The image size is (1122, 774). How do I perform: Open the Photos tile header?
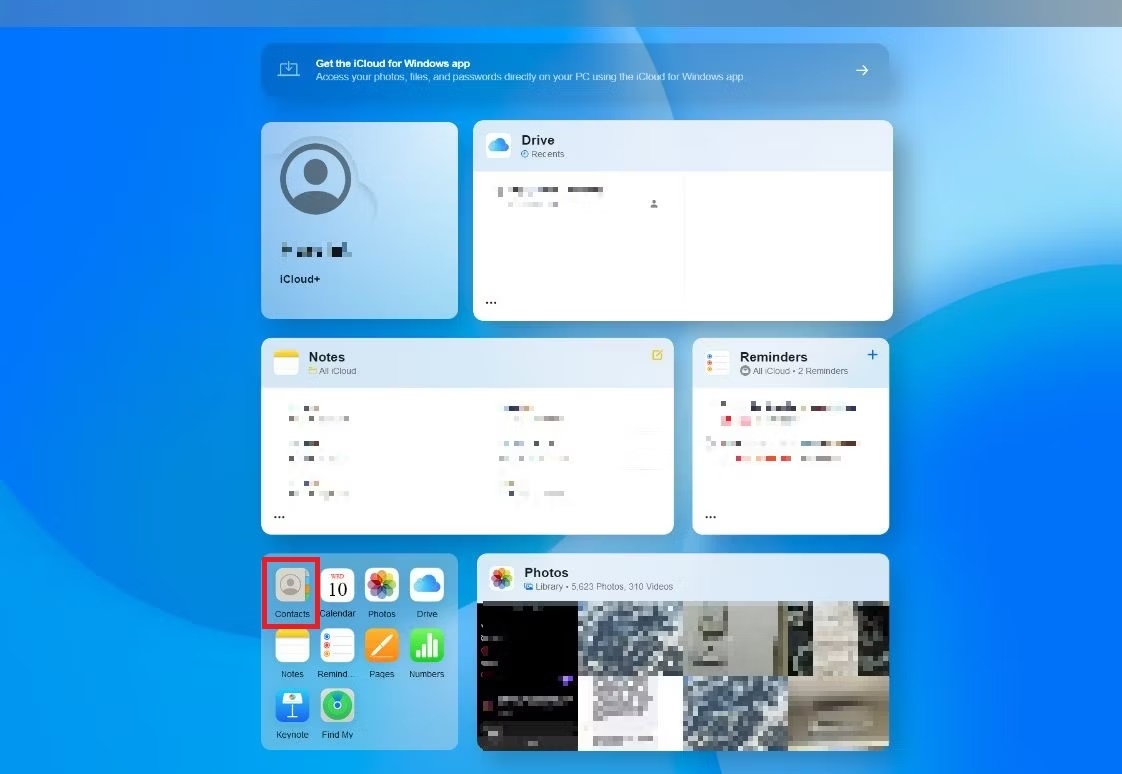(x=546, y=573)
